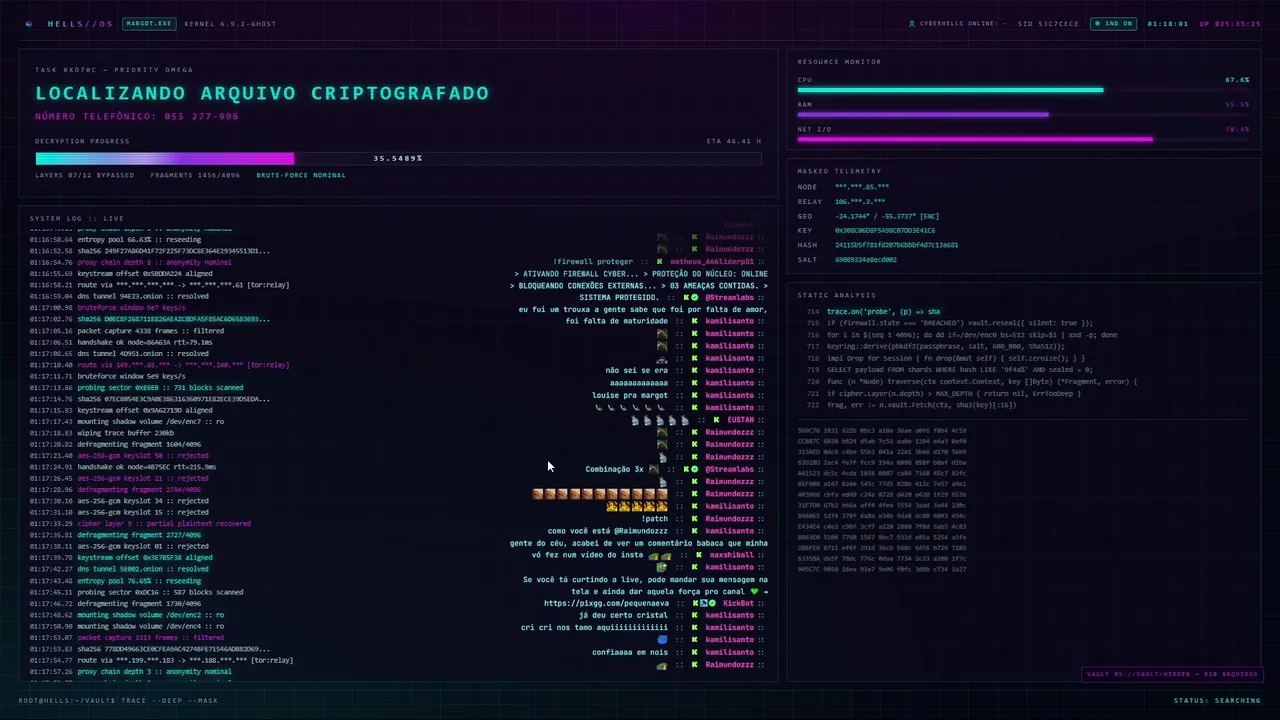Click the Kick icon beside EUSTAH

click(x=716, y=420)
